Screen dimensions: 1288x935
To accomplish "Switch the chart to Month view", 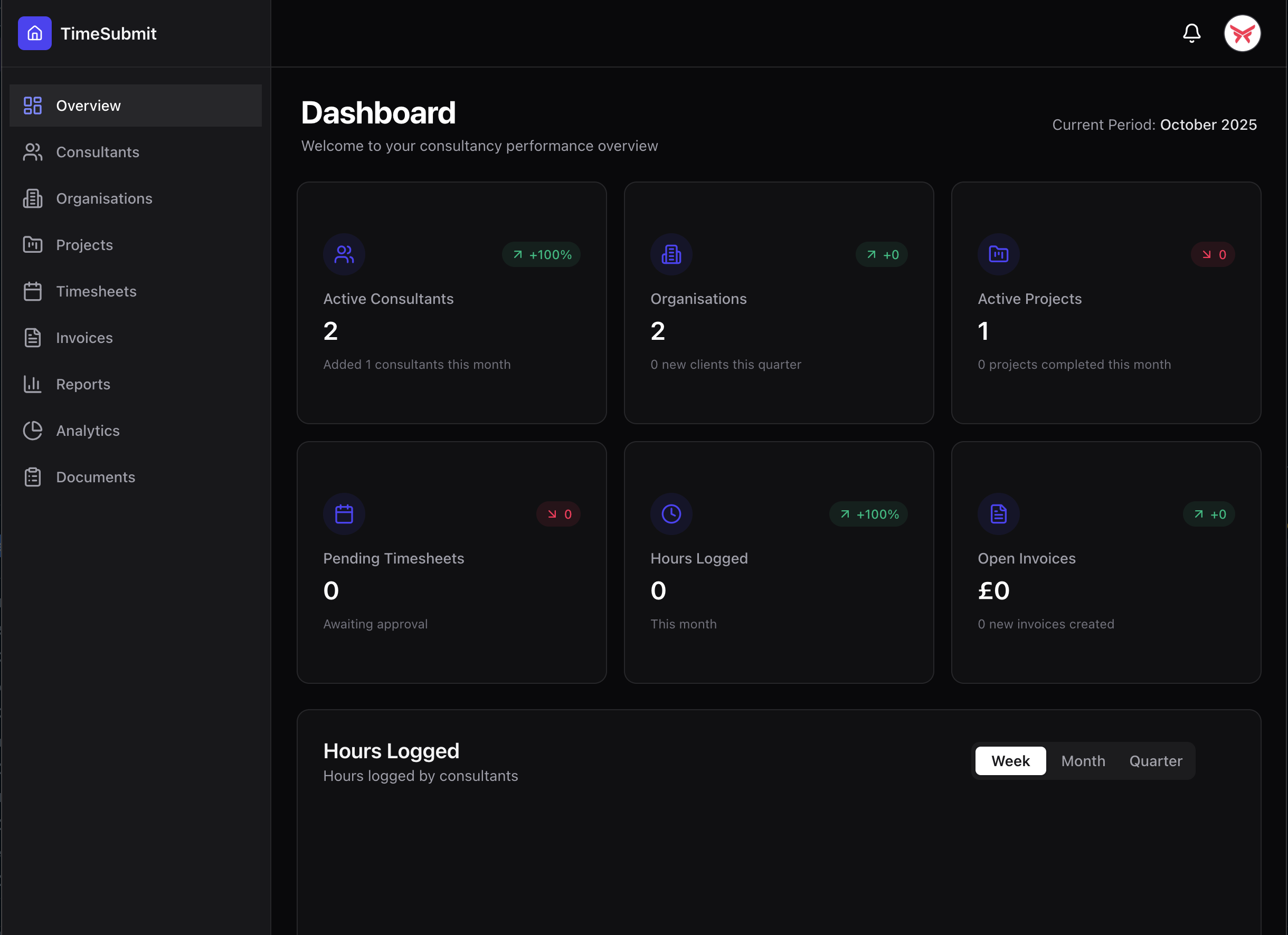I will pos(1083,761).
